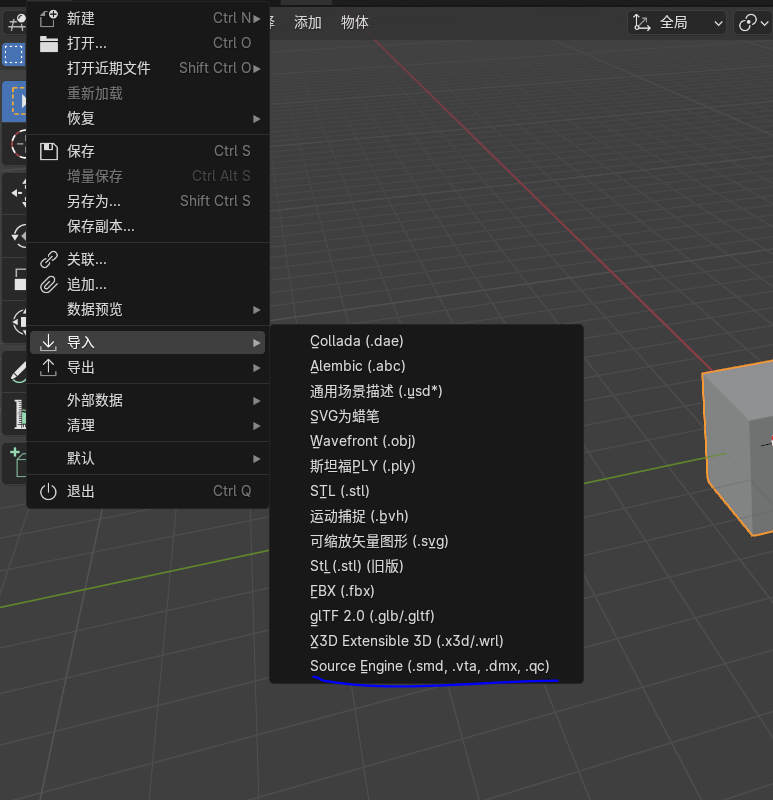Click the Quit power icon
The image size is (773, 800).
[x=48, y=491]
